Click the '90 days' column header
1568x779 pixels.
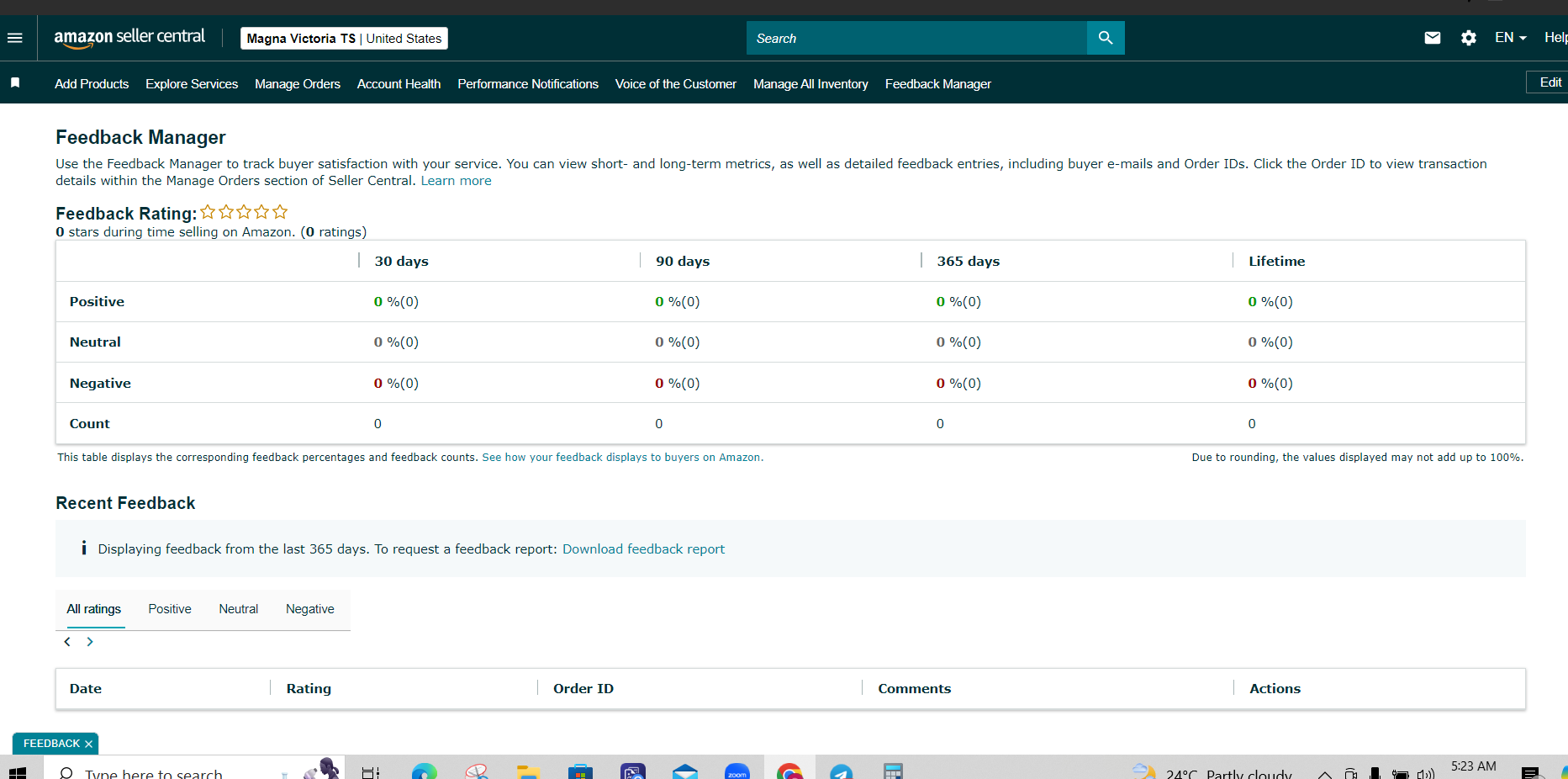pyautogui.click(x=683, y=262)
